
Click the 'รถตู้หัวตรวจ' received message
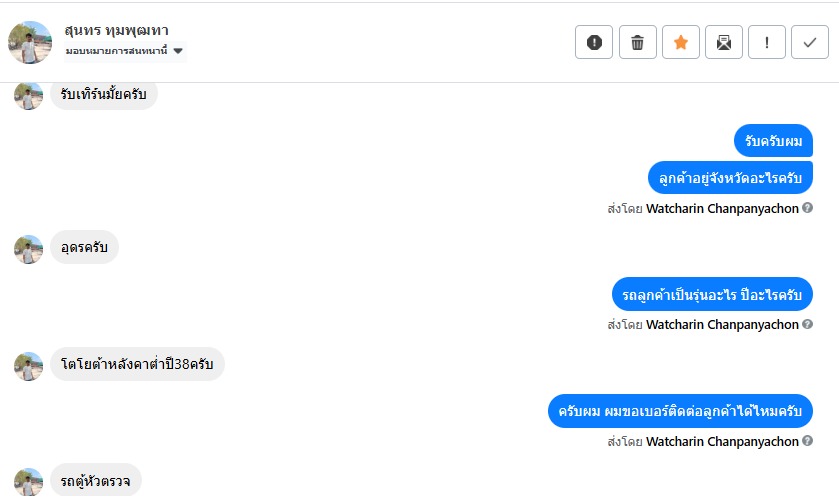(96, 481)
